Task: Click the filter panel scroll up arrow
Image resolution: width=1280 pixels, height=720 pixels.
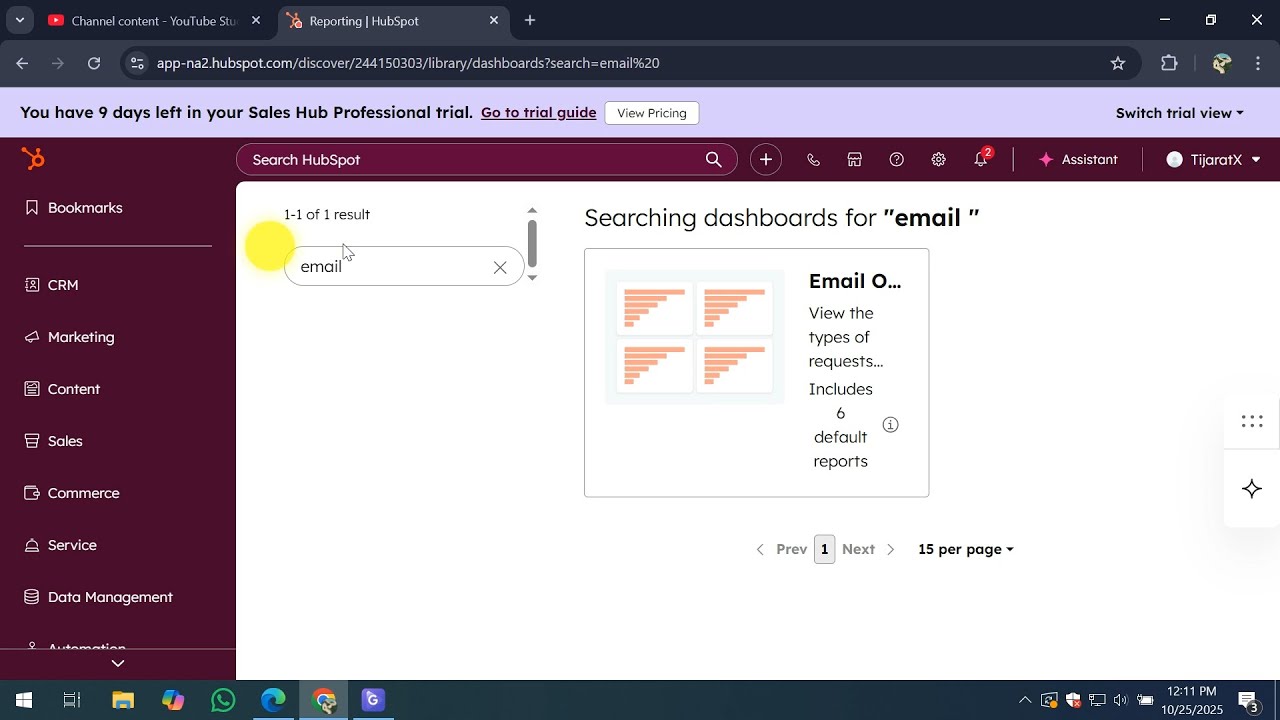Action: point(532,211)
